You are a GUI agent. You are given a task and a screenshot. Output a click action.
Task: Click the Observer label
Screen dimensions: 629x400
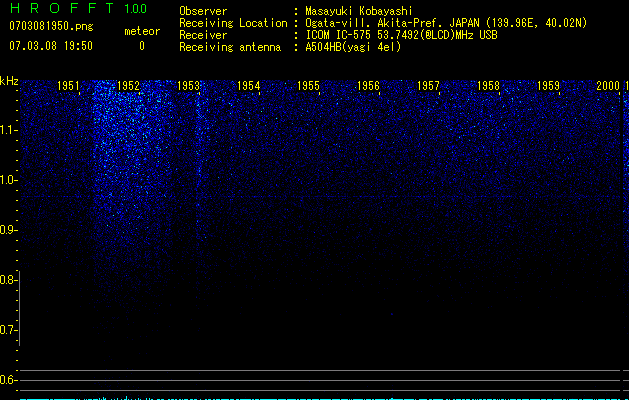pos(203,11)
